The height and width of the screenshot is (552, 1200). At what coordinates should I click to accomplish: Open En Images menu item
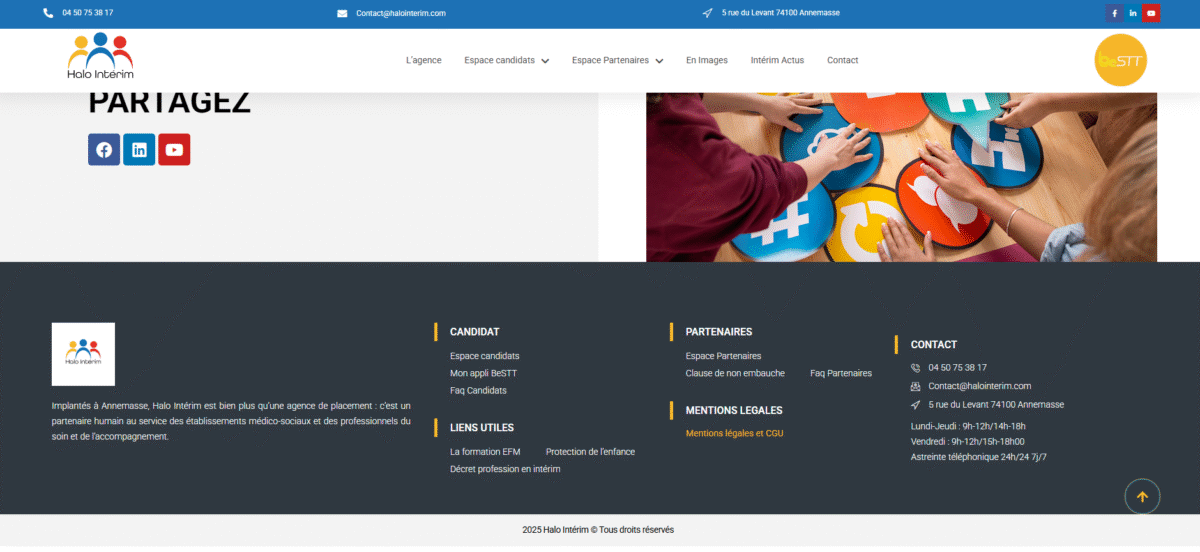707,60
